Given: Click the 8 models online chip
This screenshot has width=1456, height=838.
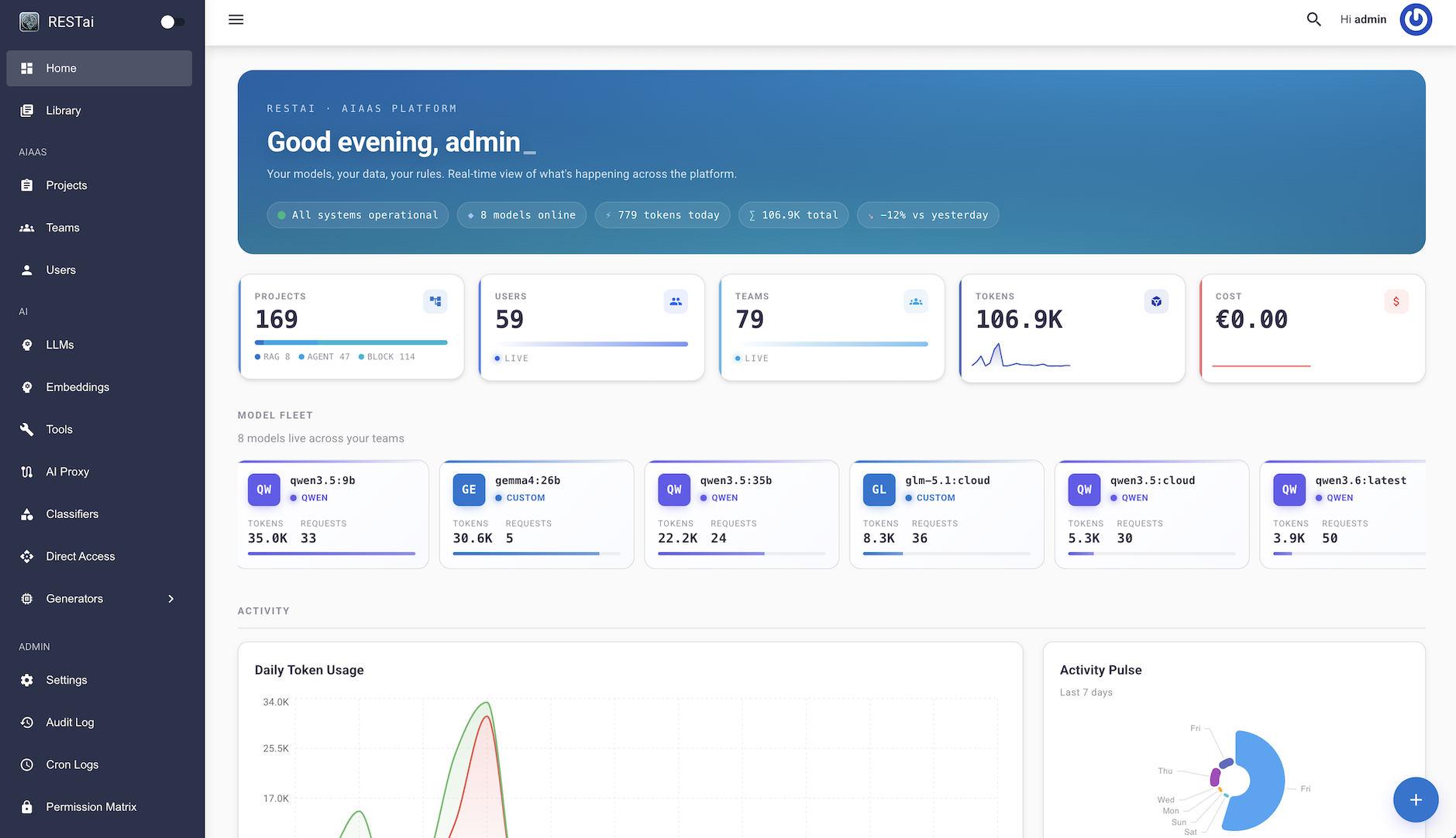Looking at the screenshot, I should 521,215.
